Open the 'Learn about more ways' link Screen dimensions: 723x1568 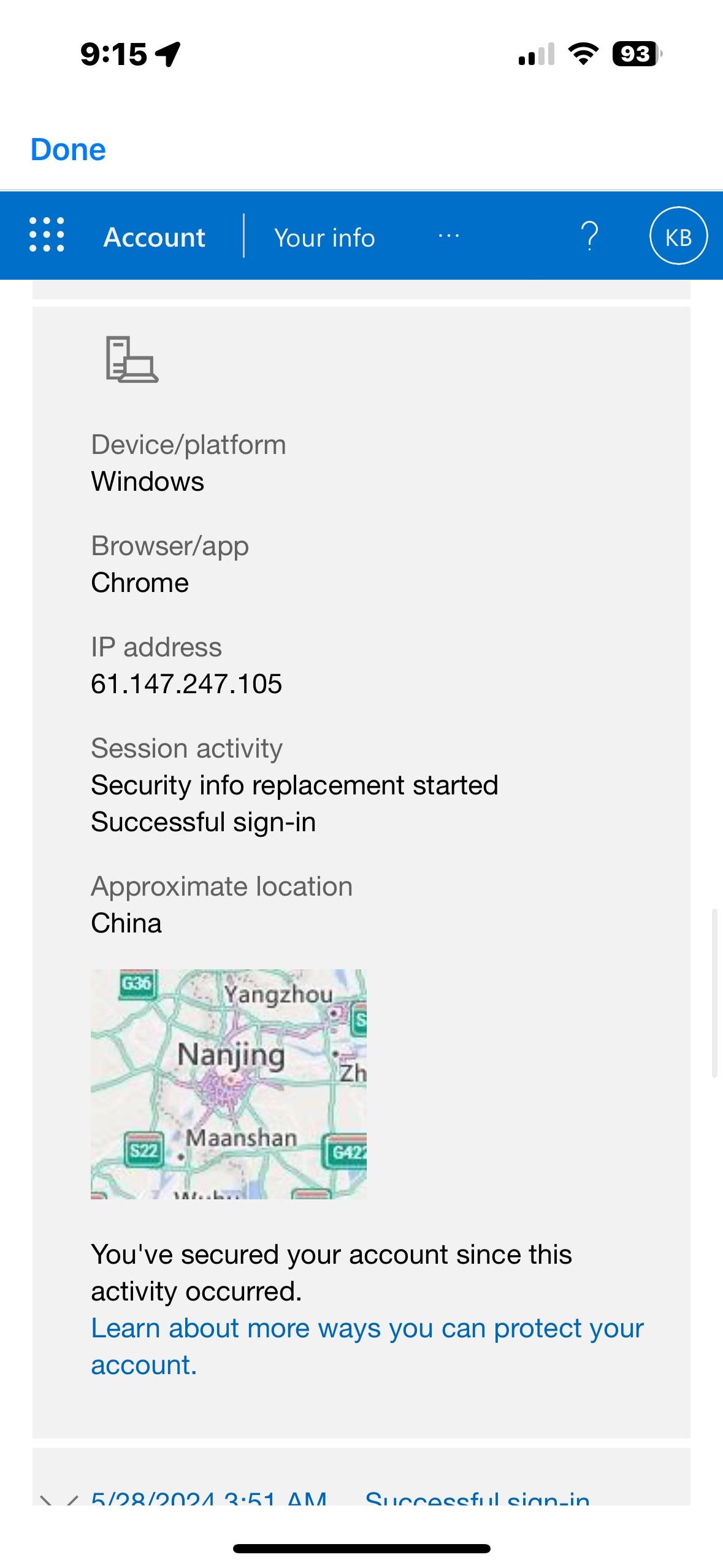pos(367,1346)
